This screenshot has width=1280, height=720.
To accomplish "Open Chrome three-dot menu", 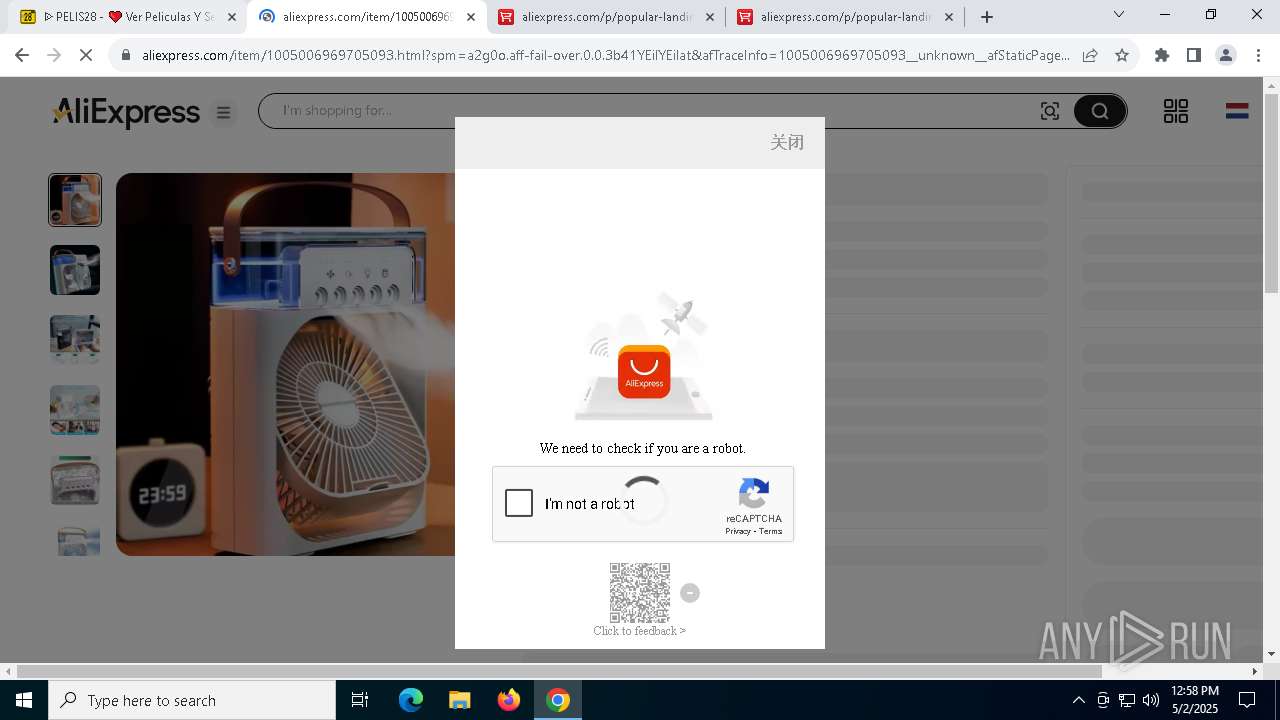I will tap(1258, 56).
